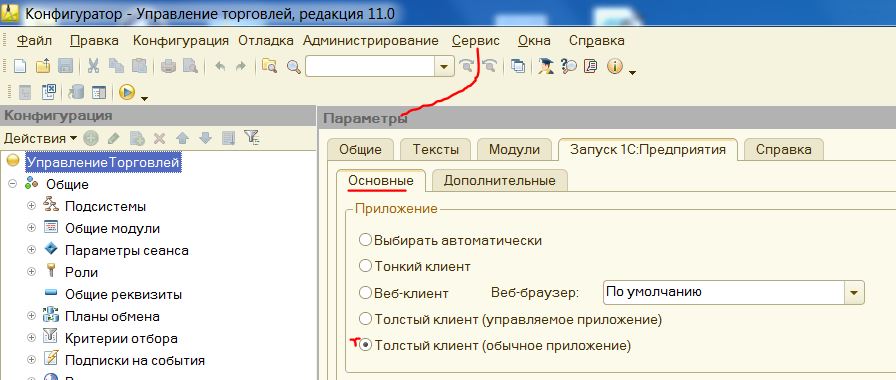Select 'Веб-клиент' radio button

click(x=365, y=293)
